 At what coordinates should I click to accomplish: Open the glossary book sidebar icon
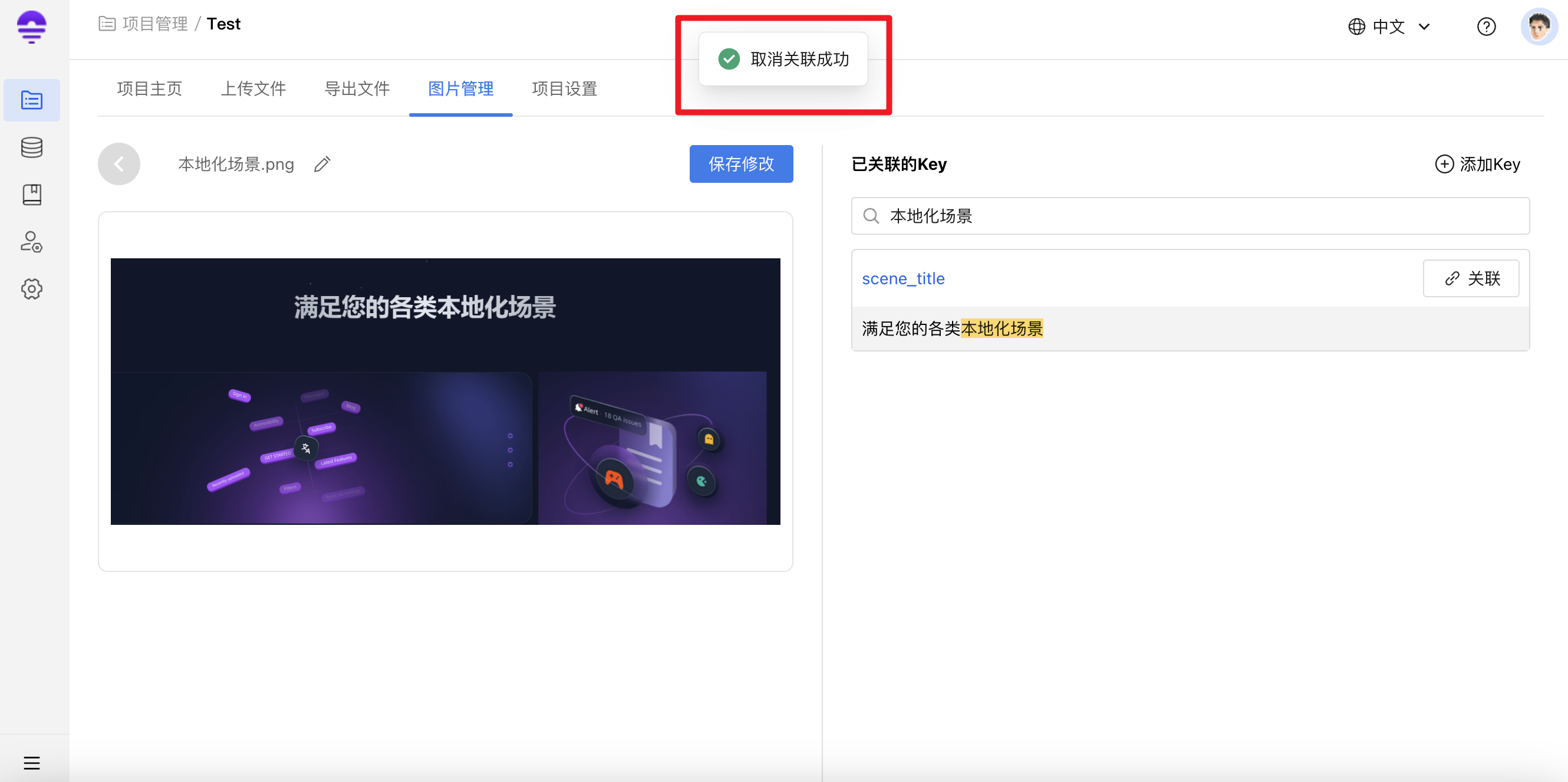click(32, 195)
